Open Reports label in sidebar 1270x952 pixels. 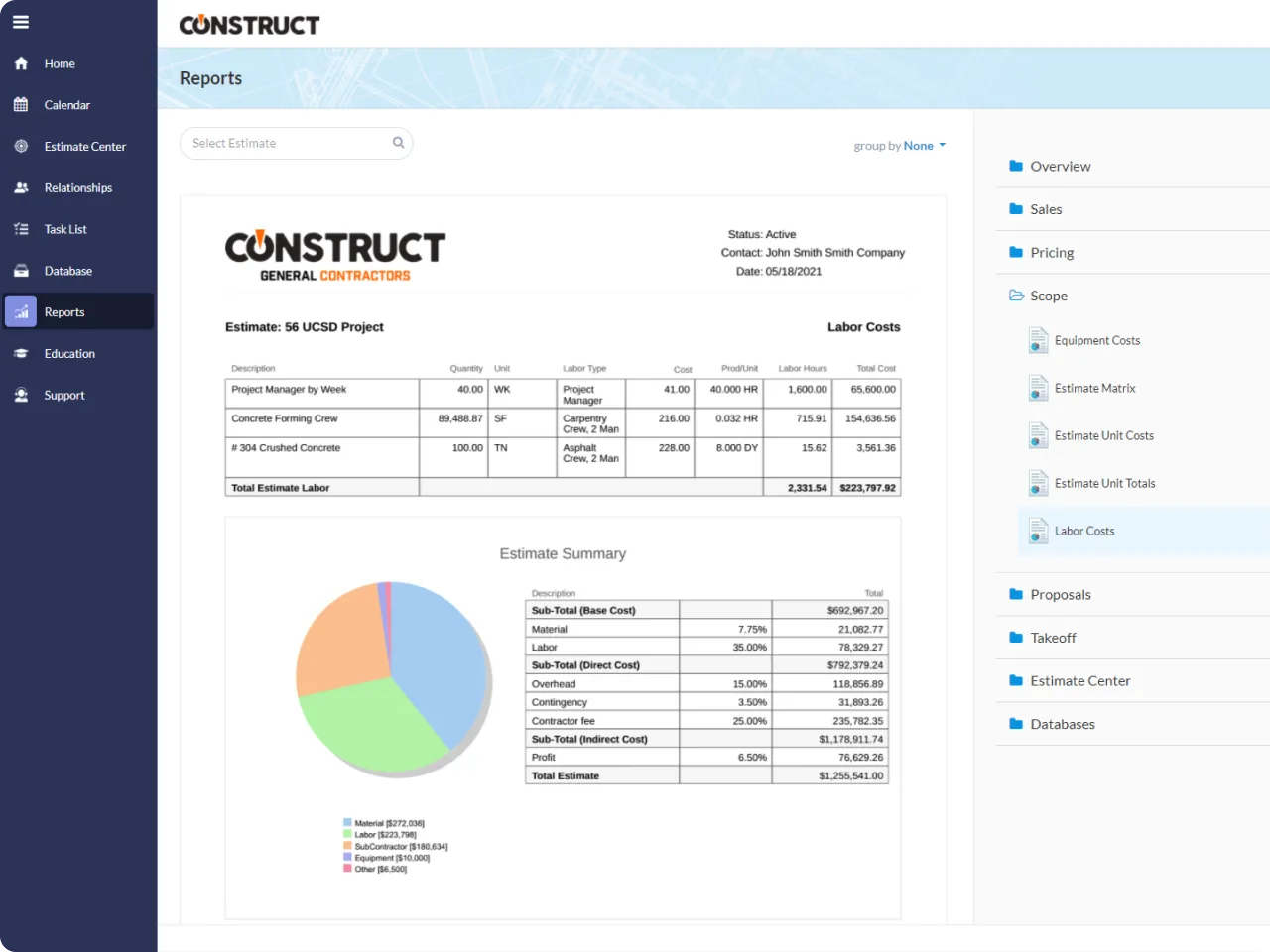coord(64,312)
